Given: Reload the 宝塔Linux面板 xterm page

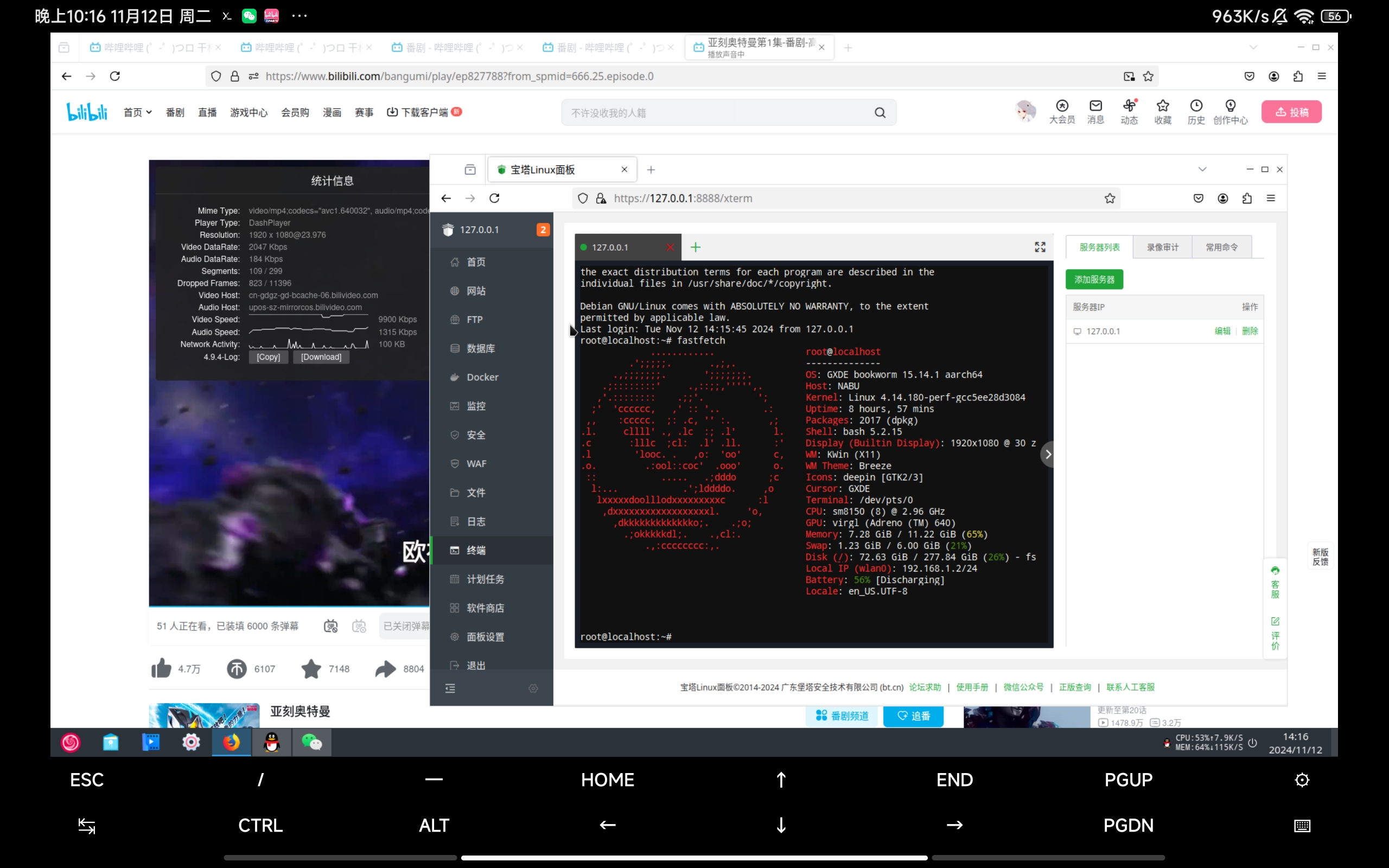Looking at the screenshot, I should pos(494,198).
